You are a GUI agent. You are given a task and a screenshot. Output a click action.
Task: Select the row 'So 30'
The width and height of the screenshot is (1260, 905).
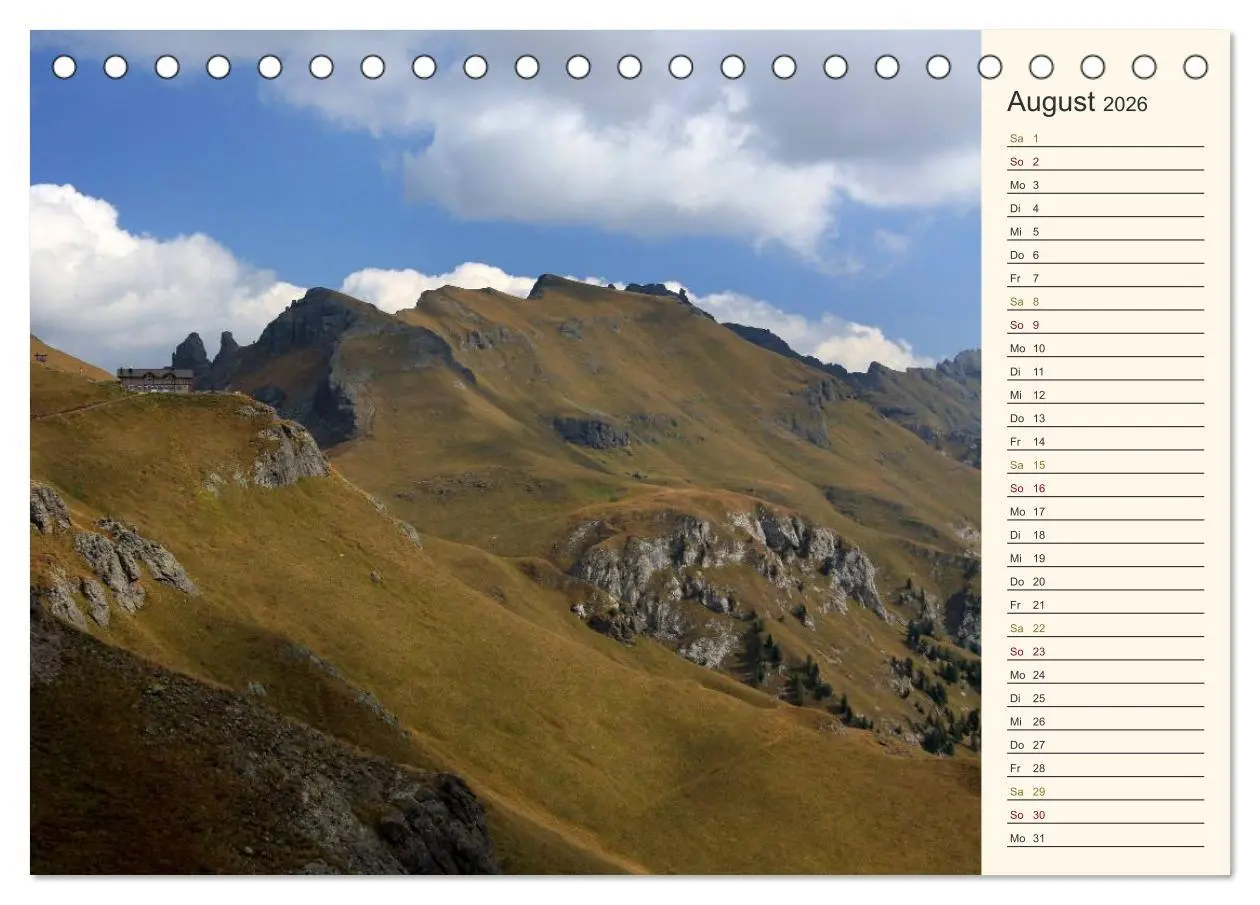1105,815
